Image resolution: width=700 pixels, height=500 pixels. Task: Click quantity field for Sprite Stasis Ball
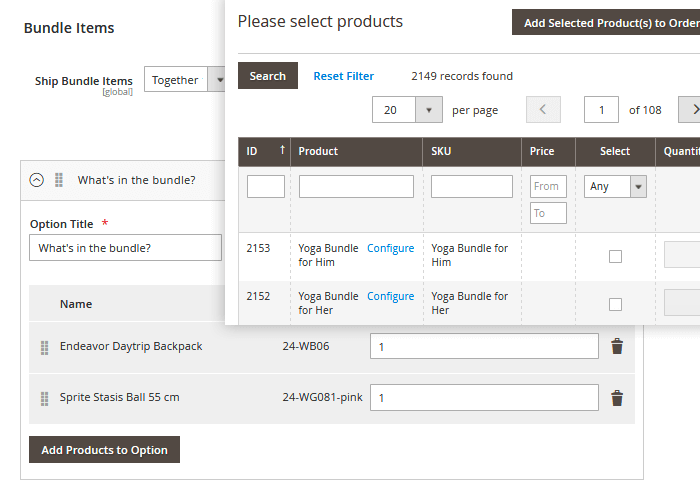484,398
